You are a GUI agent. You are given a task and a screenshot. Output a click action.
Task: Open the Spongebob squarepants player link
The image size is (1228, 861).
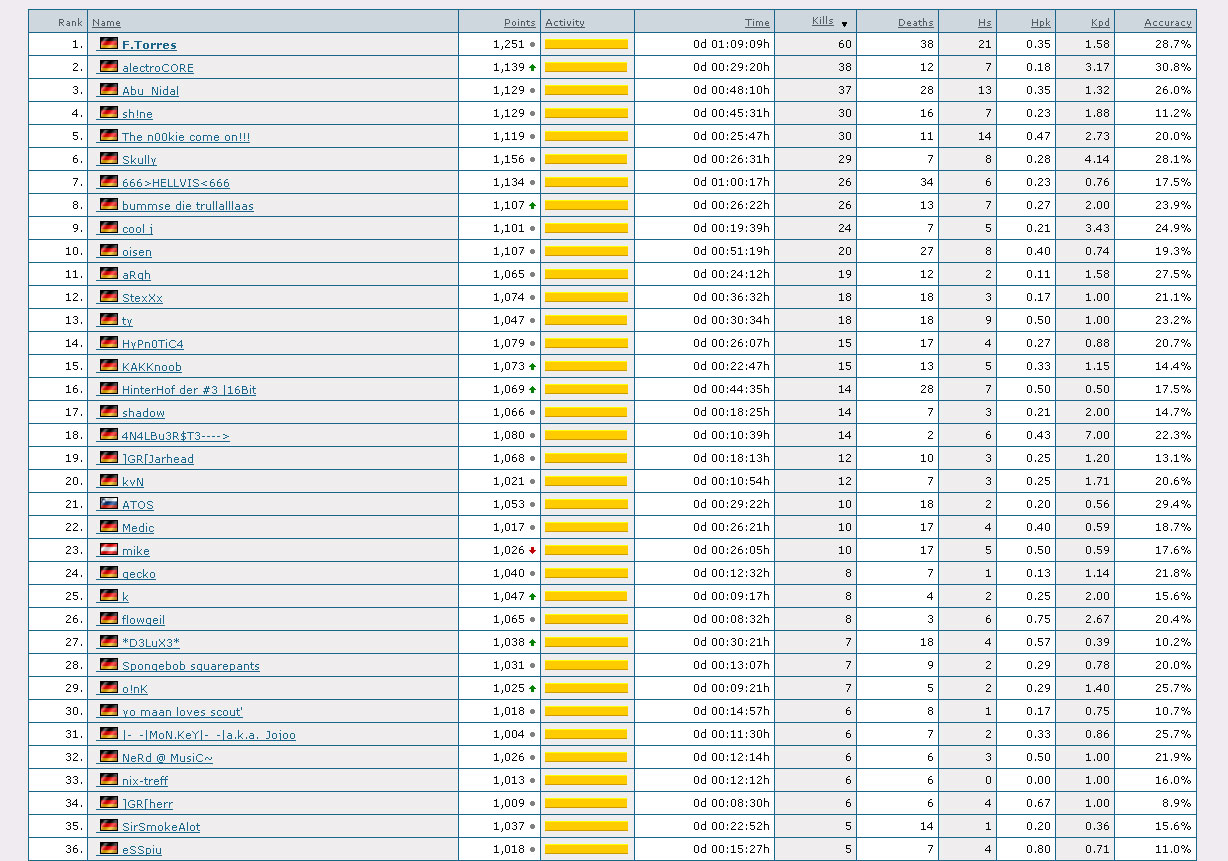pyautogui.click(x=190, y=666)
